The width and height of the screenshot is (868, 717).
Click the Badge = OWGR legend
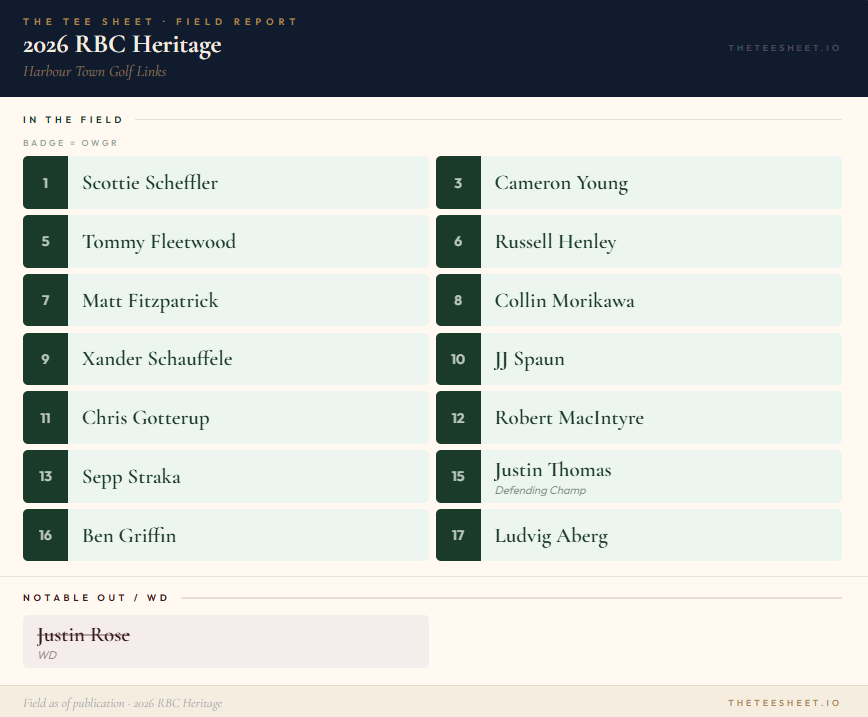pyautogui.click(x=70, y=143)
